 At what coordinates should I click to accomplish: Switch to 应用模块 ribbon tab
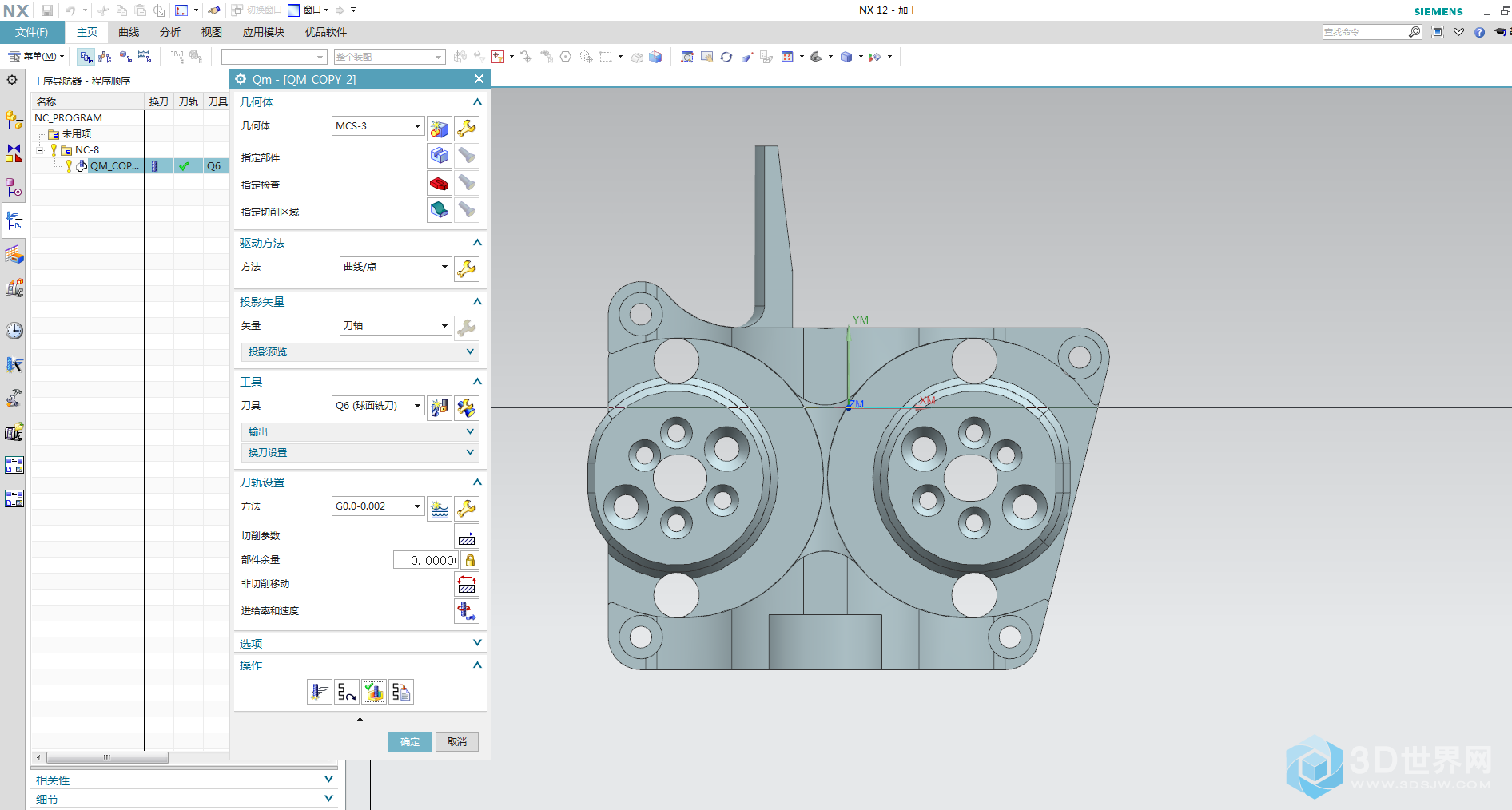264,32
